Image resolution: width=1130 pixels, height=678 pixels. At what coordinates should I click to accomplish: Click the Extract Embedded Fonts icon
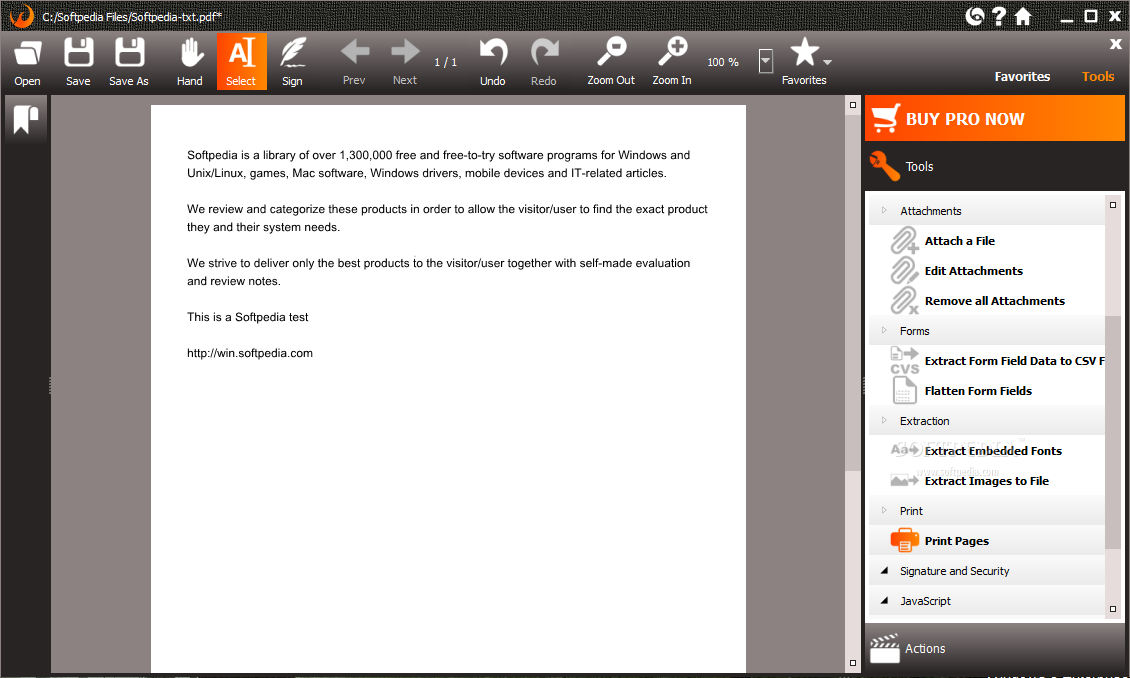[x=906, y=450]
